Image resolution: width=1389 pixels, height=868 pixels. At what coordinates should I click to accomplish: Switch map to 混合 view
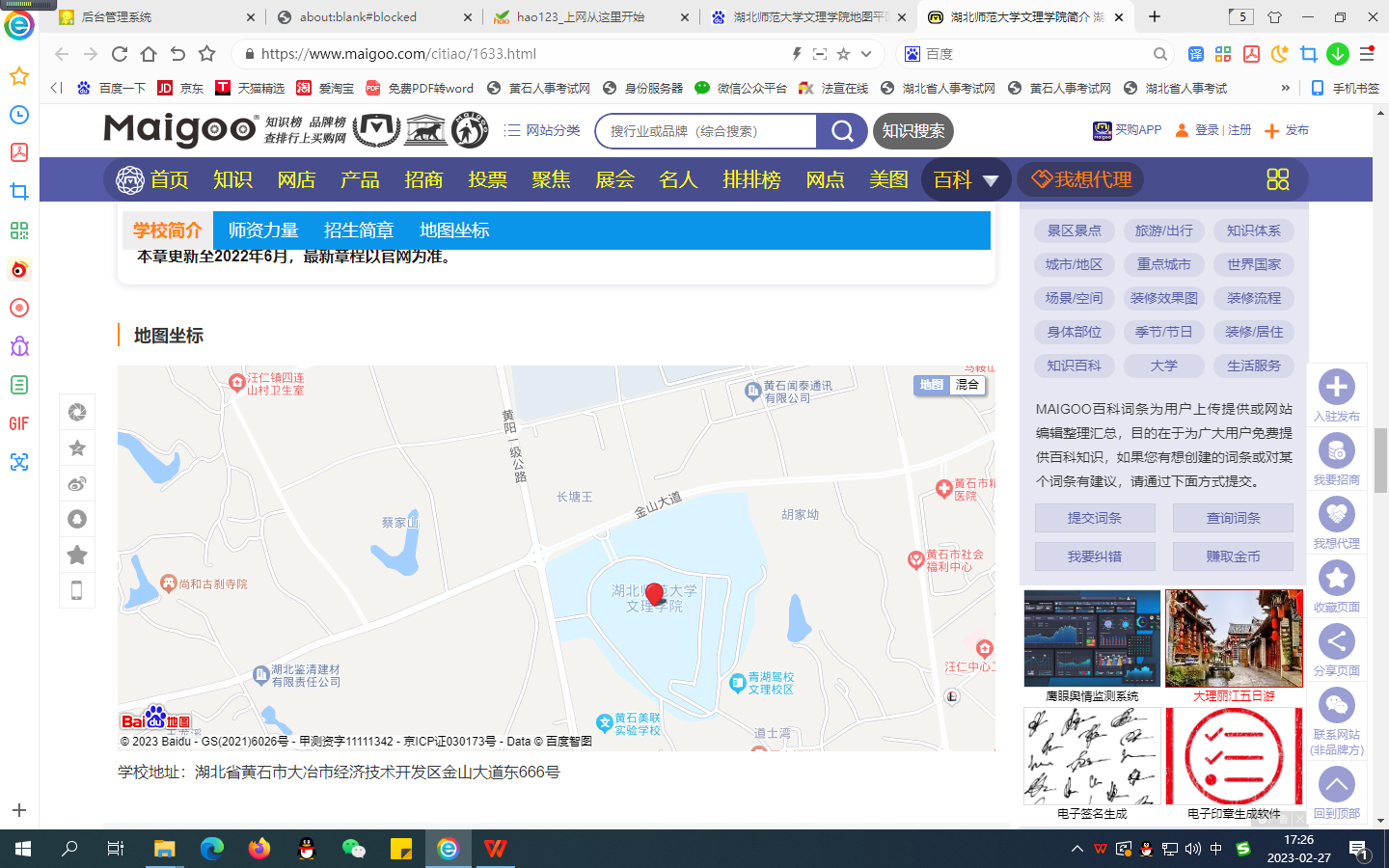967,385
